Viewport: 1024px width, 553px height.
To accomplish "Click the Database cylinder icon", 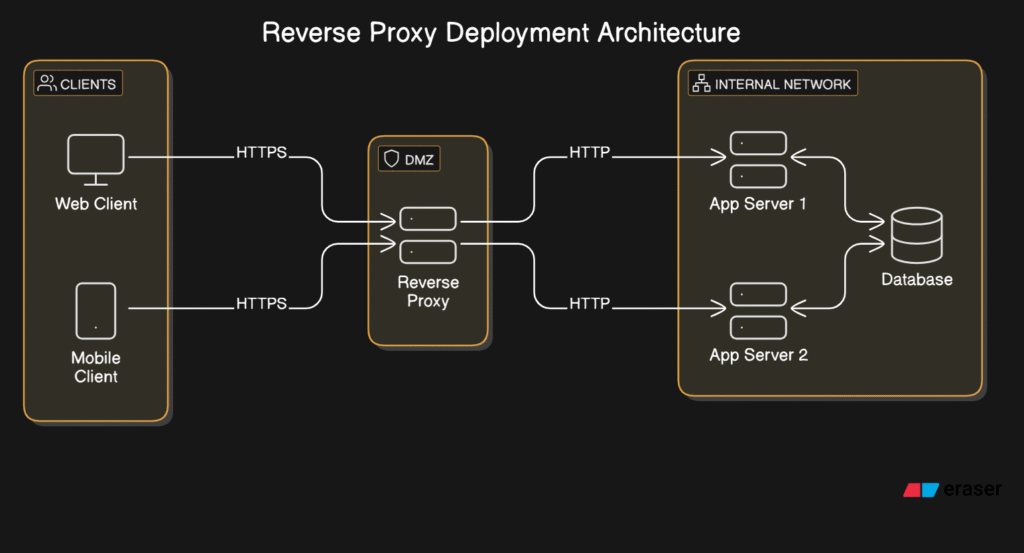I will pos(917,235).
